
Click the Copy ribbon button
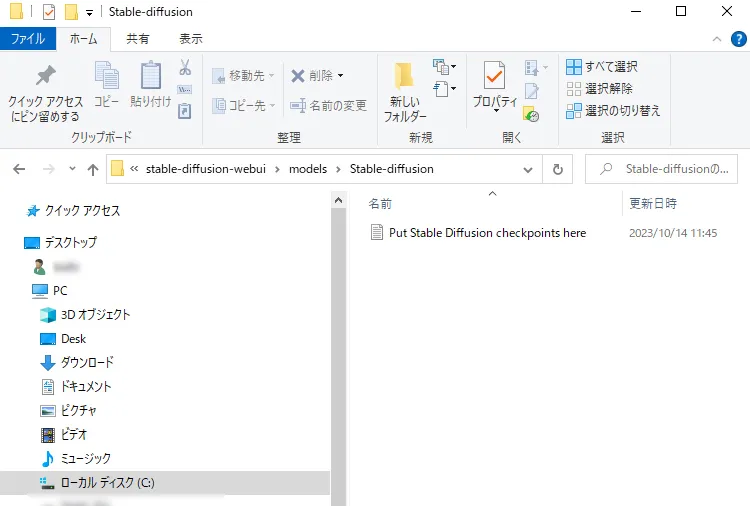click(107, 84)
